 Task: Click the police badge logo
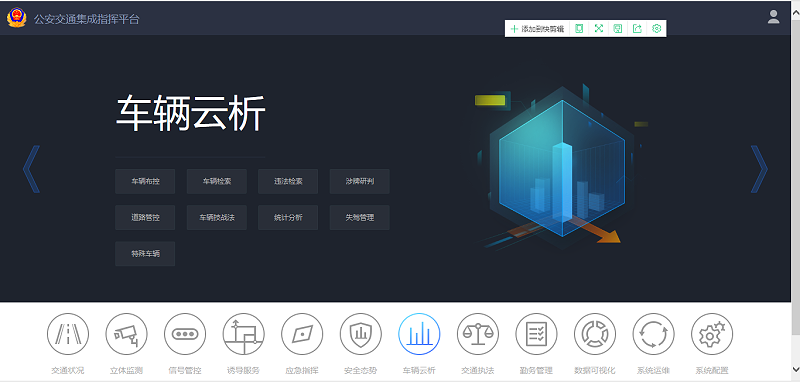point(16,18)
